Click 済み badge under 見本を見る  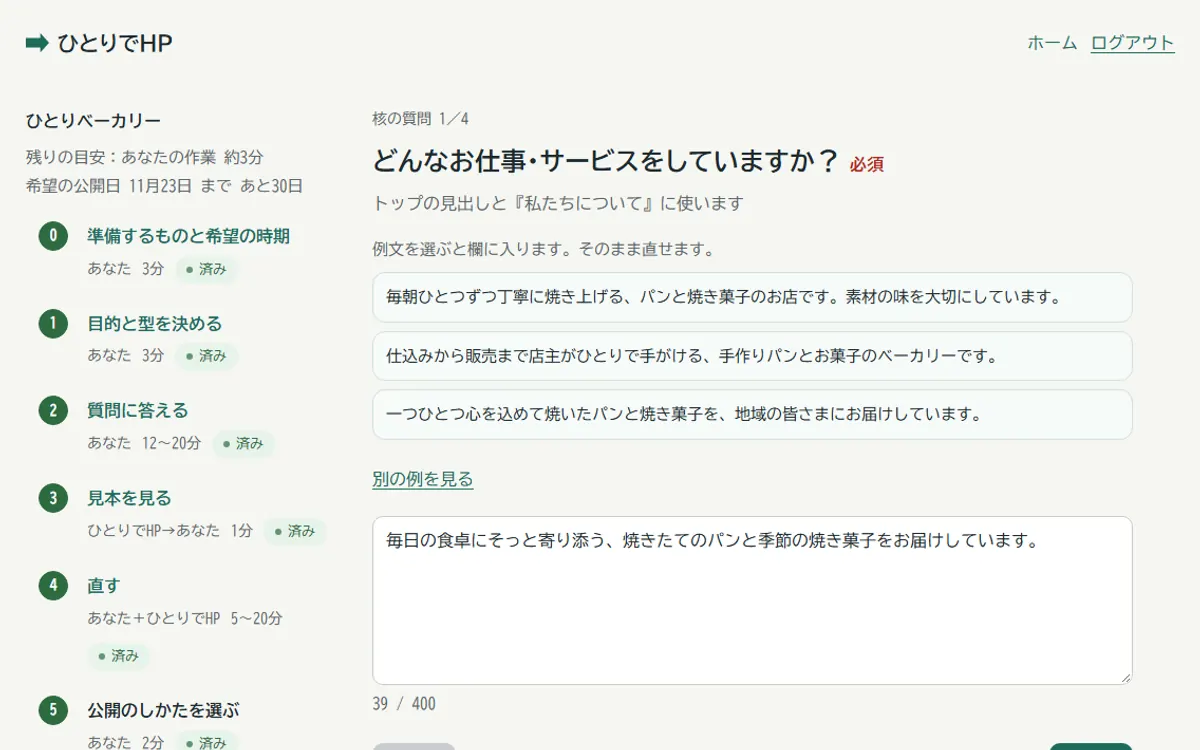coord(295,531)
